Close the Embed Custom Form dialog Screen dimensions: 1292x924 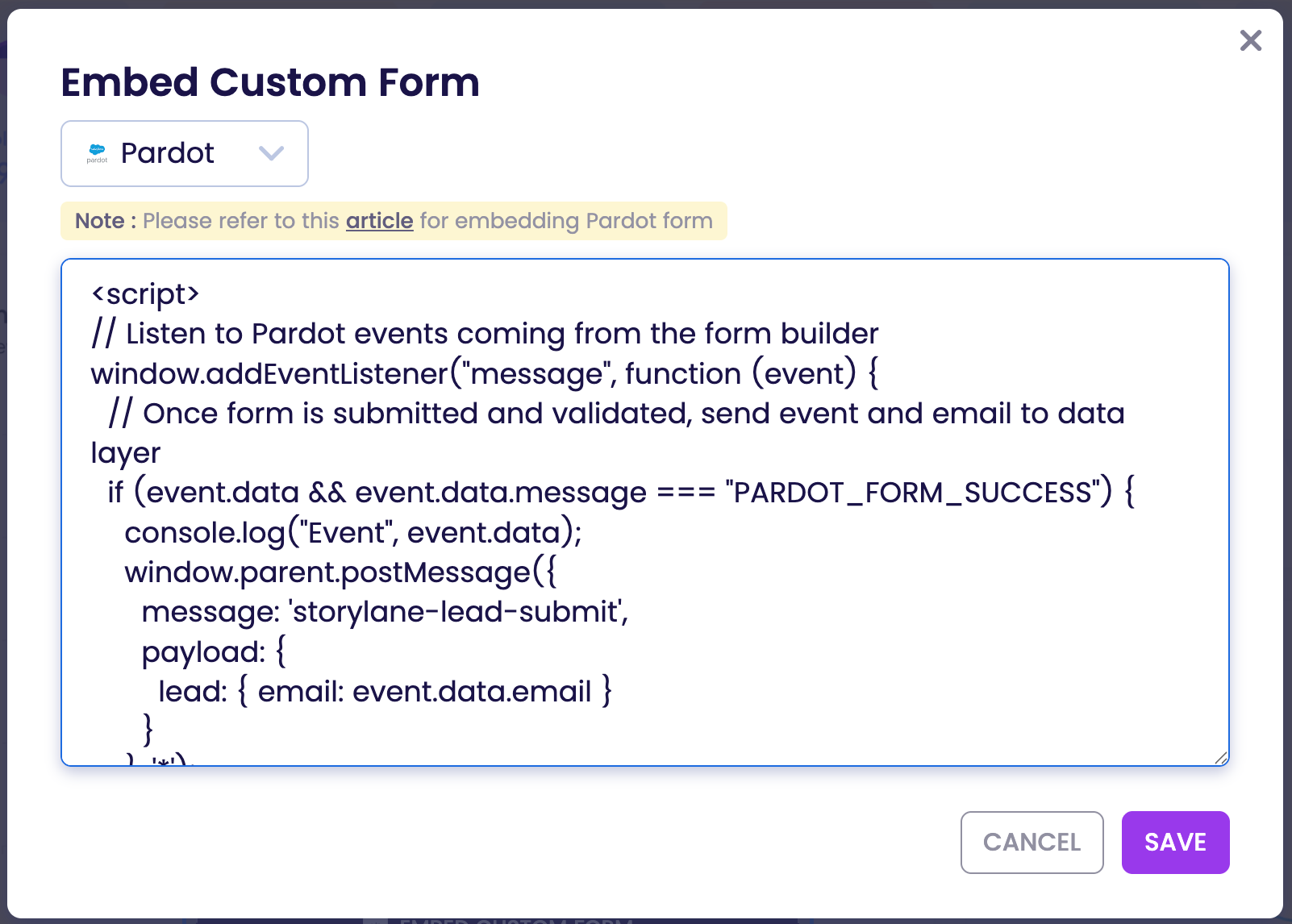pos(1250,40)
